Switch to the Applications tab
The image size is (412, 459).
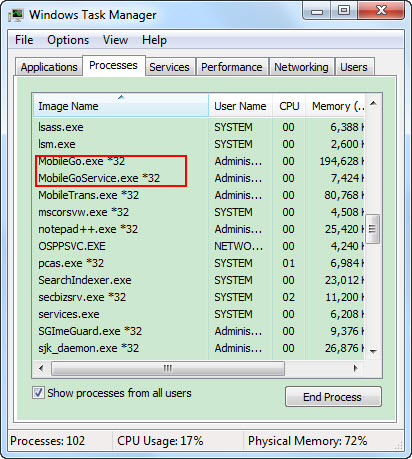click(49, 67)
